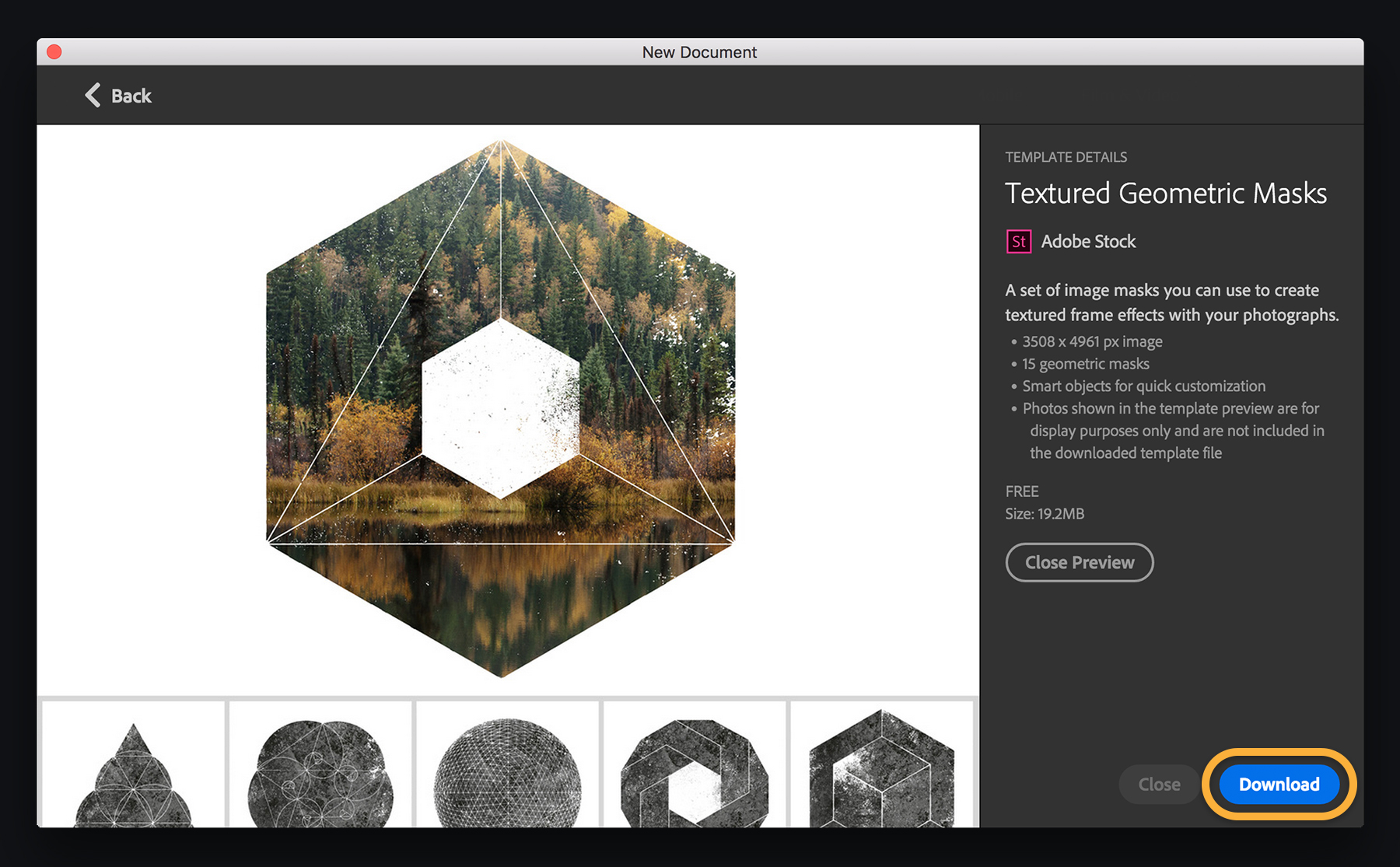Click the Adobe Stock 'St' icon

tap(1018, 241)
